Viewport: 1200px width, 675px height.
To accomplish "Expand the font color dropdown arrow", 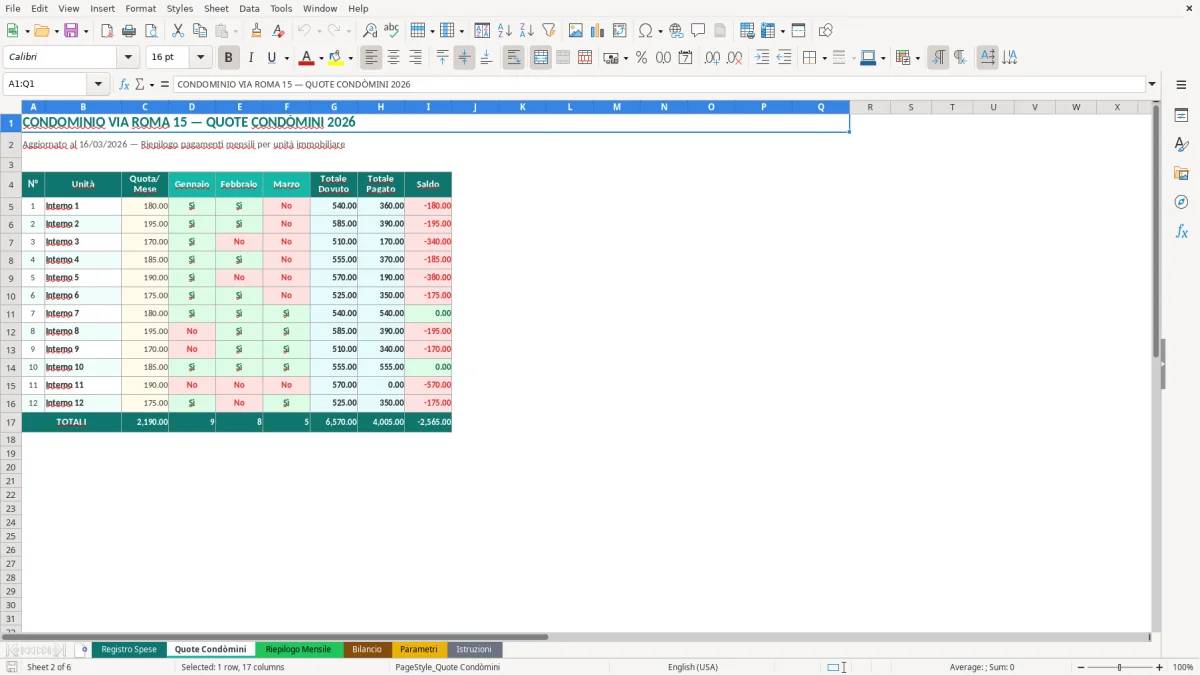I will click(x=321, y=58).
